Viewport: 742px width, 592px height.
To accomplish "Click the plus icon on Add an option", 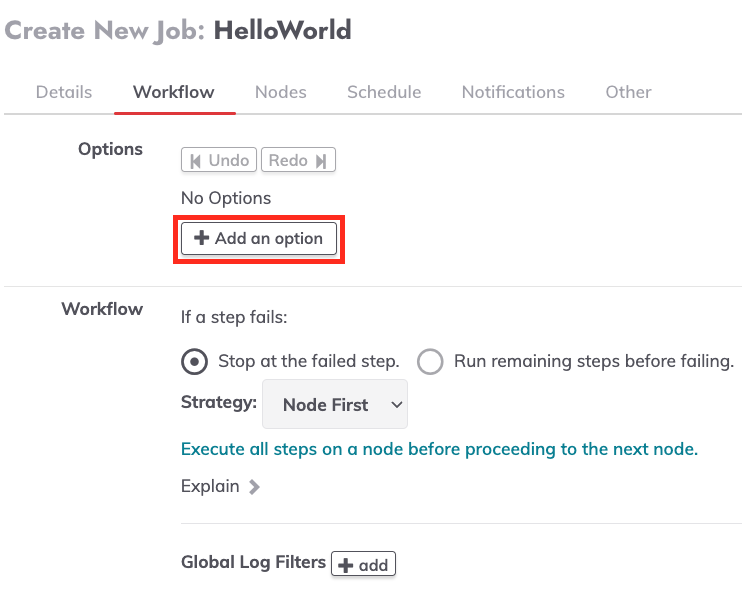I will [x=202, y=238].
